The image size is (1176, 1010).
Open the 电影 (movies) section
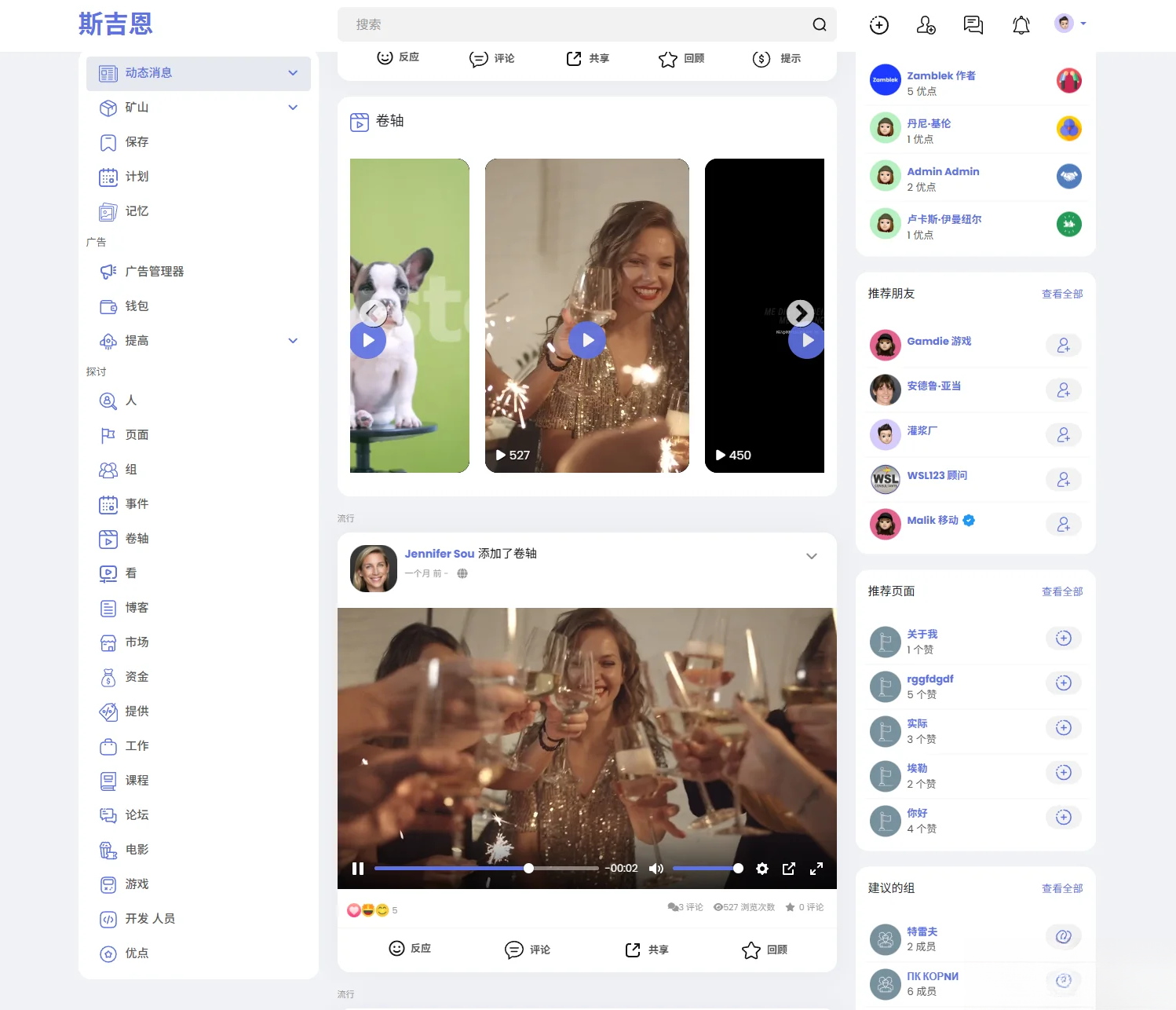coord(135,849)
